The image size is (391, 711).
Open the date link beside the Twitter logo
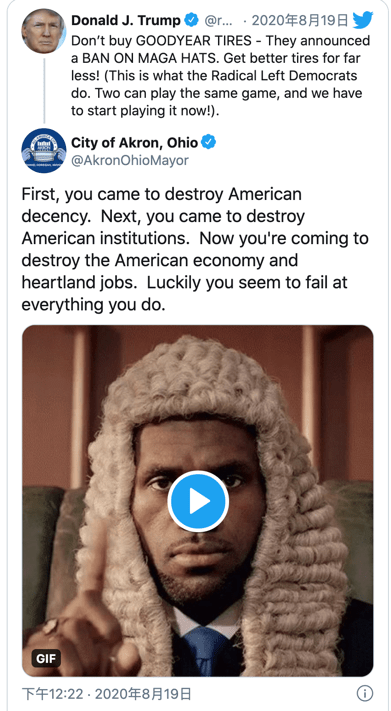pyautogui.click(x=300, y=20)
